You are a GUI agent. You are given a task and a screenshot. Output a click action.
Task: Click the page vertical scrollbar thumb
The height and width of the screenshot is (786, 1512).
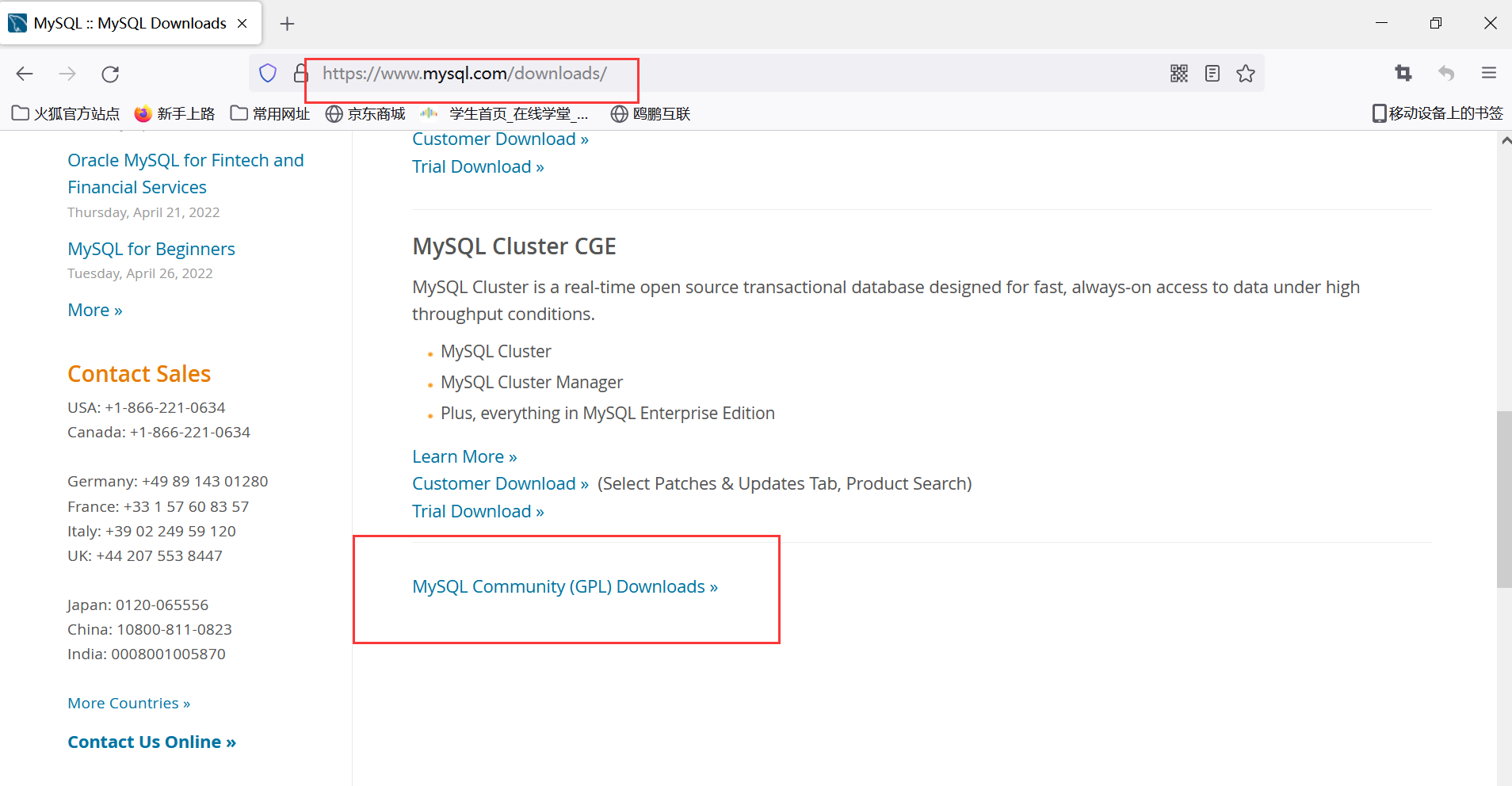1504,499
